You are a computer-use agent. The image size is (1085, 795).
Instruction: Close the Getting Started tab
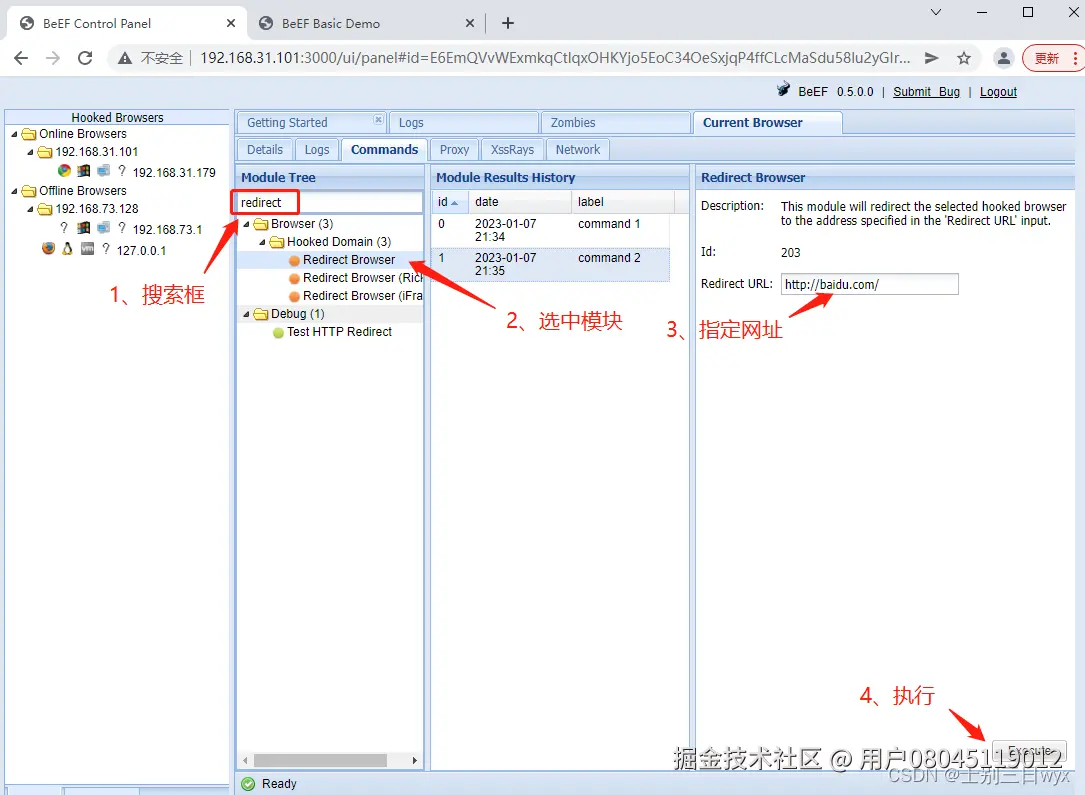(379, 119)
